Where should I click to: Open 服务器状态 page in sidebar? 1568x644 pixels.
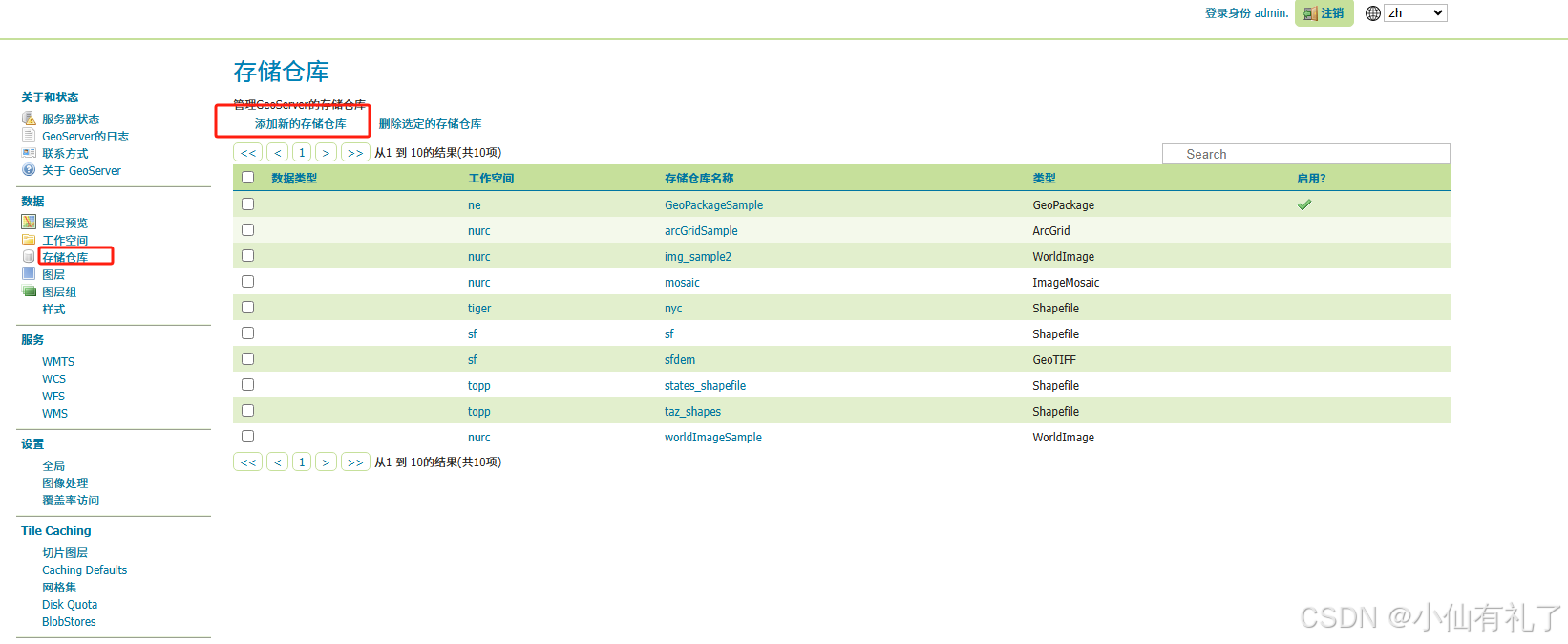(x=71, y=119)
